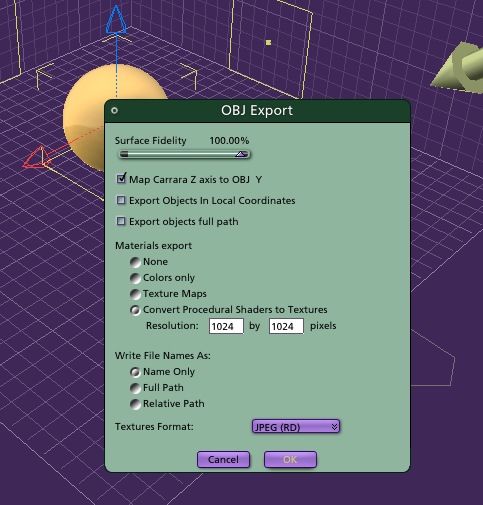This screenshot has width=483, height=505.
Task: Enable Export Objects In Local Coordinates
Action: coord(121,200)
